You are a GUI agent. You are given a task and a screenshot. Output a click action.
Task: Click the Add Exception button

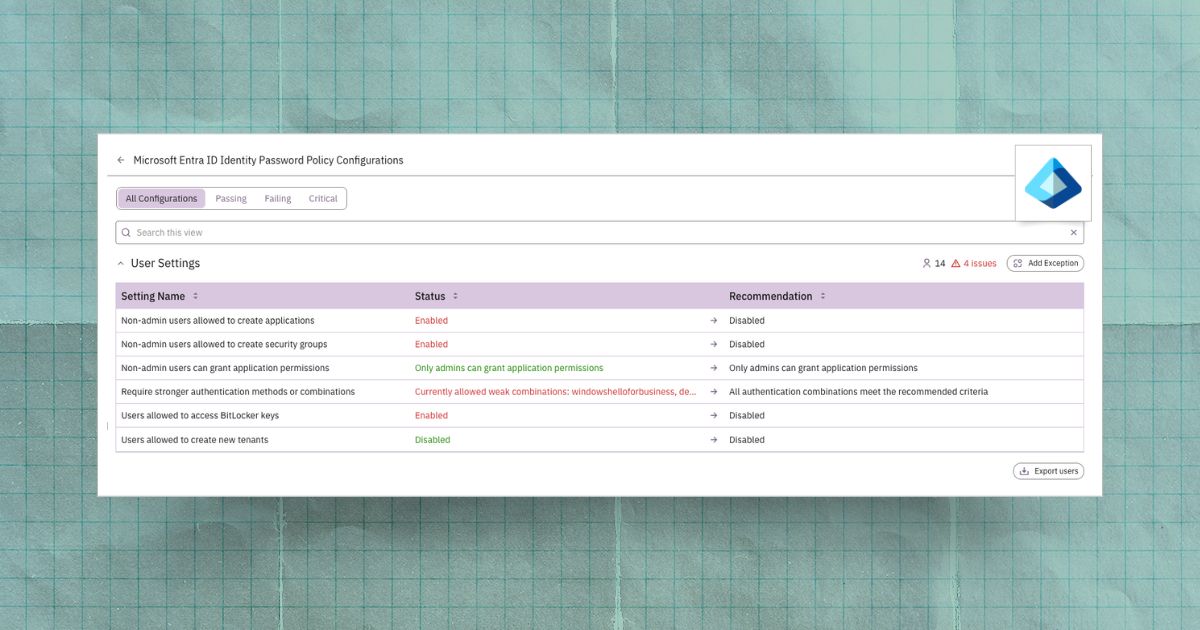pyautogui.click(x=1045, y=264)
